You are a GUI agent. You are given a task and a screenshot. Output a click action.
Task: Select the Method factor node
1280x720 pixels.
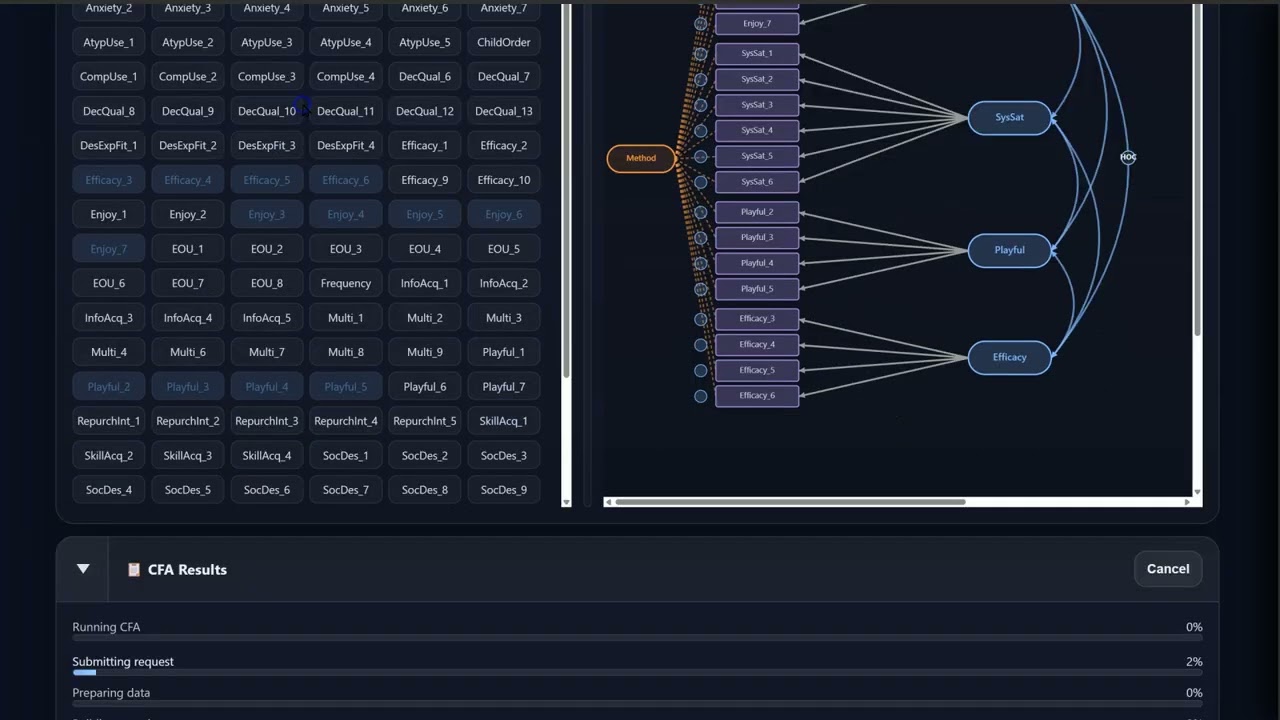641,158
